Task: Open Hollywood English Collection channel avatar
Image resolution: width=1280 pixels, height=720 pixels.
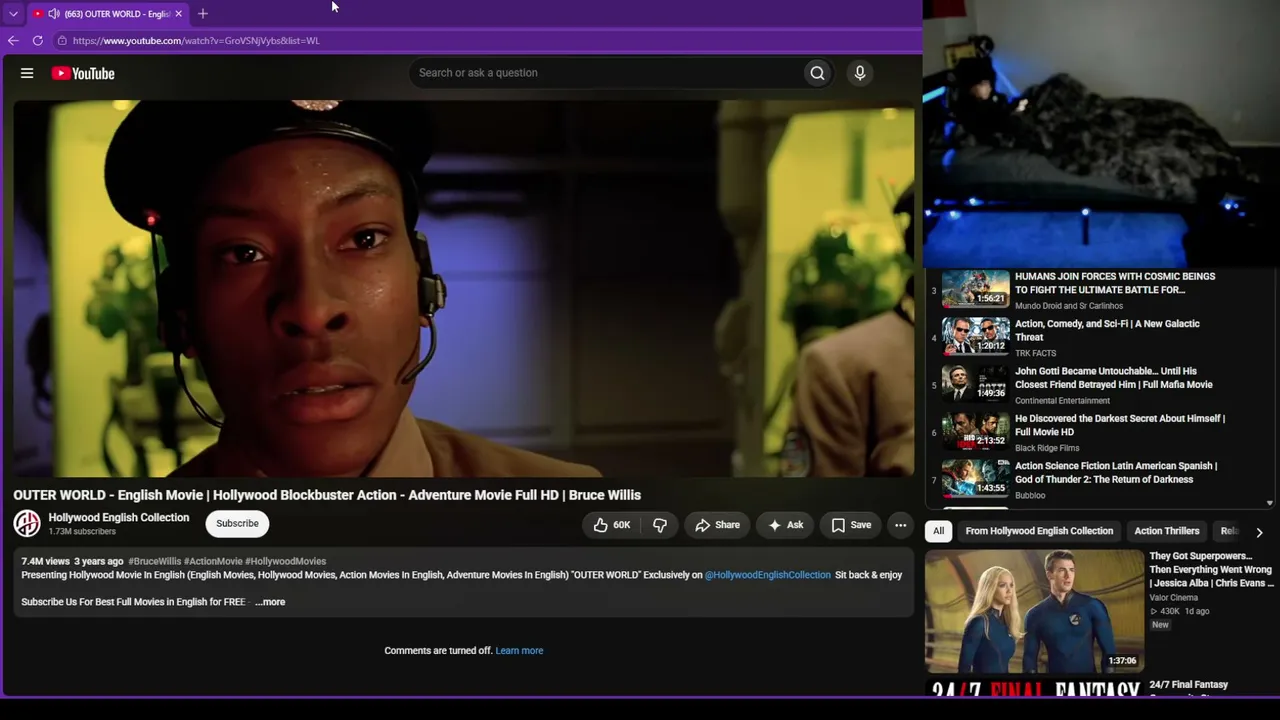Action: click(x=27, y=523)
